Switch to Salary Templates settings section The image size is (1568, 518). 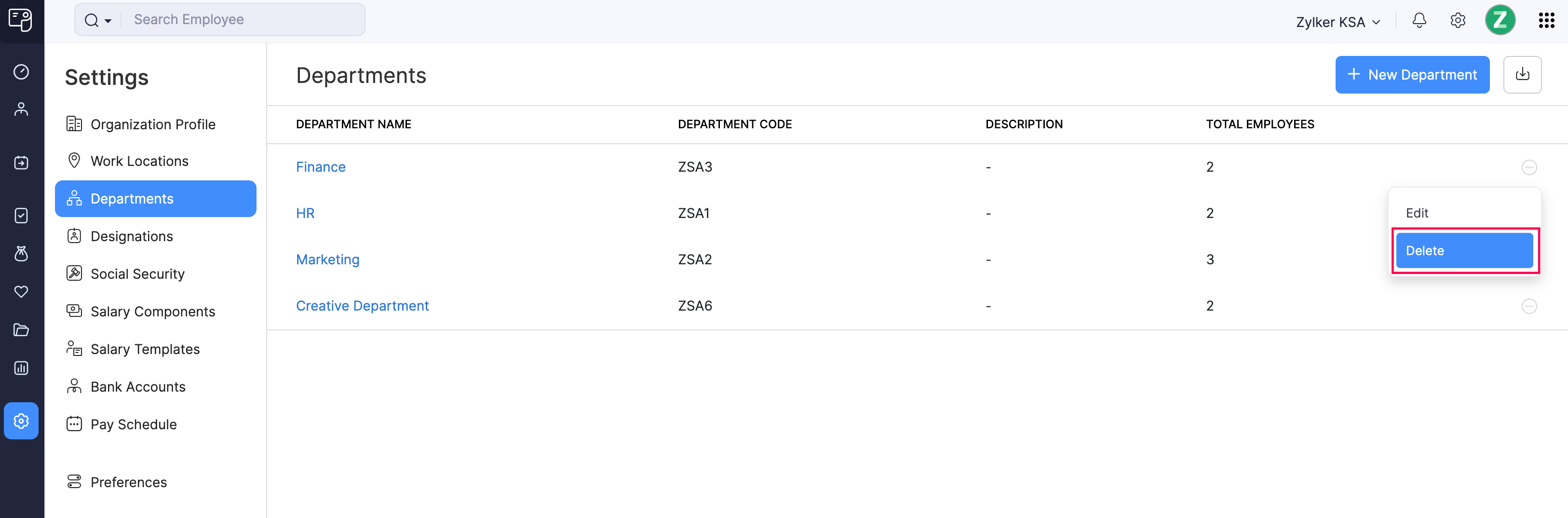(145, 349)
